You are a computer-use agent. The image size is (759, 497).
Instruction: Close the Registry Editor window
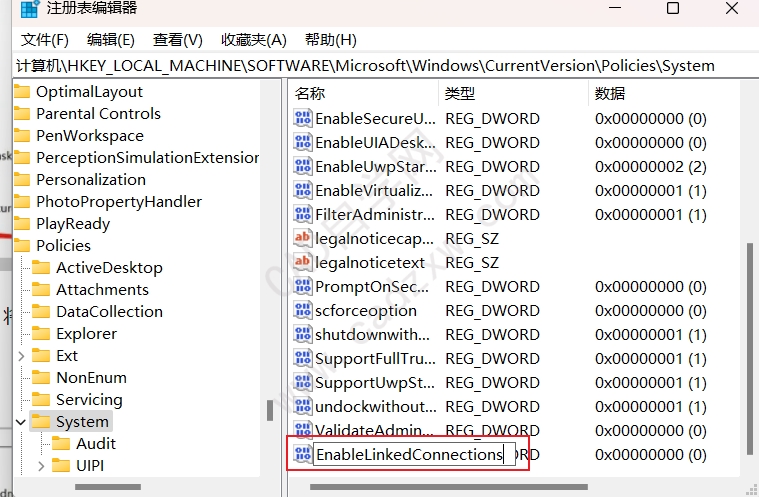pyautogui.click(x=732, y=8)
